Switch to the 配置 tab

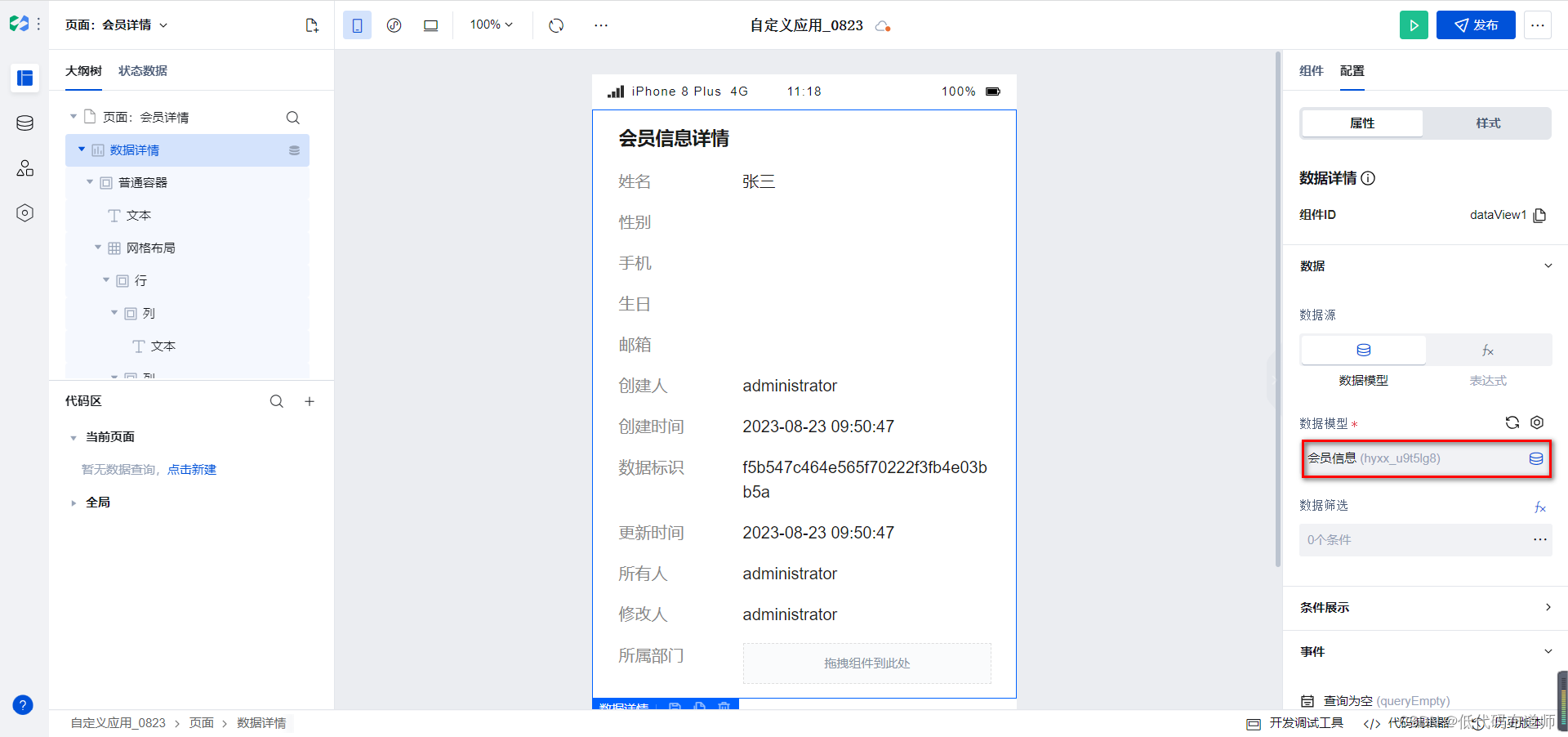pyautogui.click(x=1352, y=71)
